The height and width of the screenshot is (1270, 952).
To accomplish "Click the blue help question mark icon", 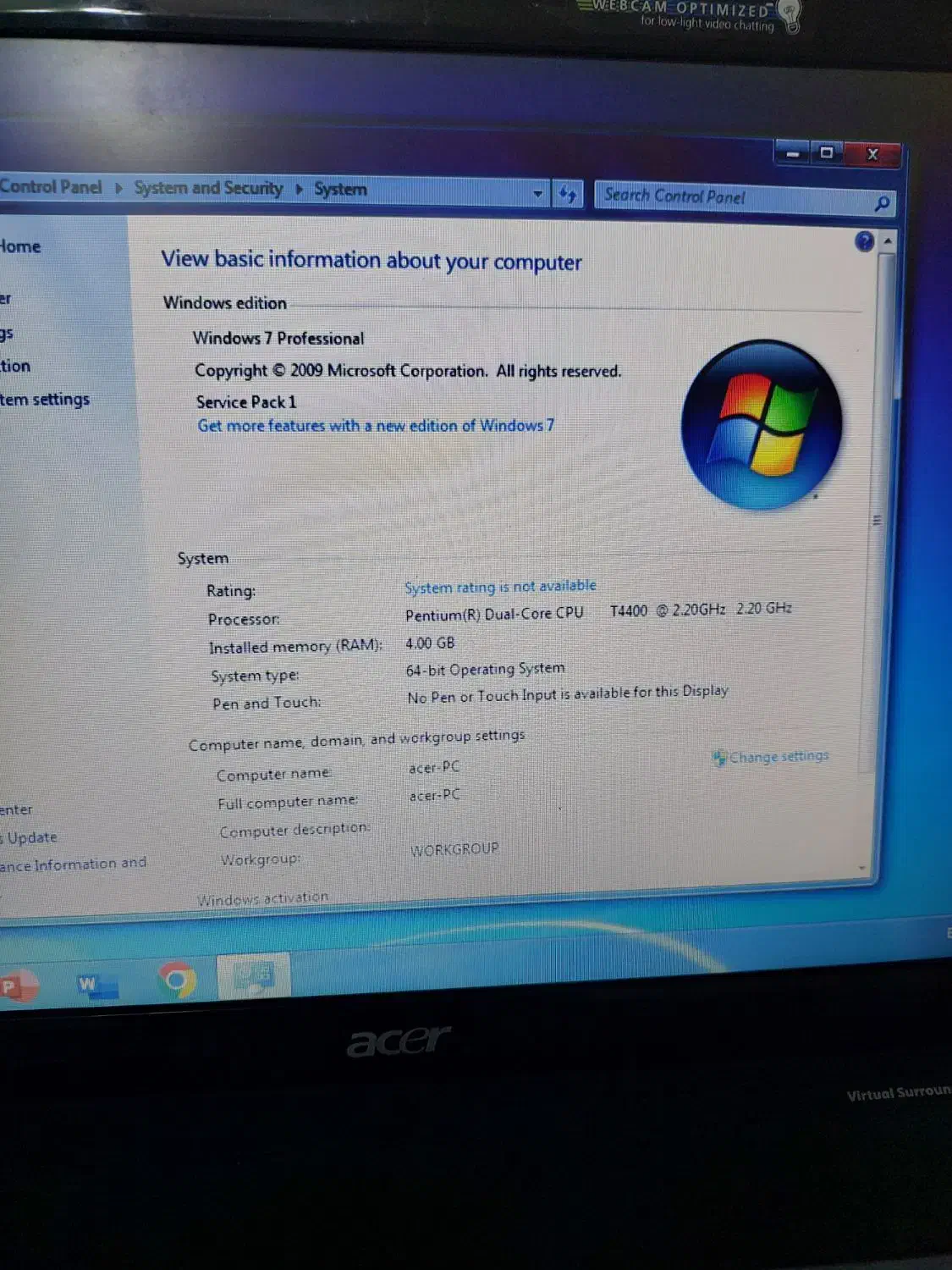I will pos(864,243).
